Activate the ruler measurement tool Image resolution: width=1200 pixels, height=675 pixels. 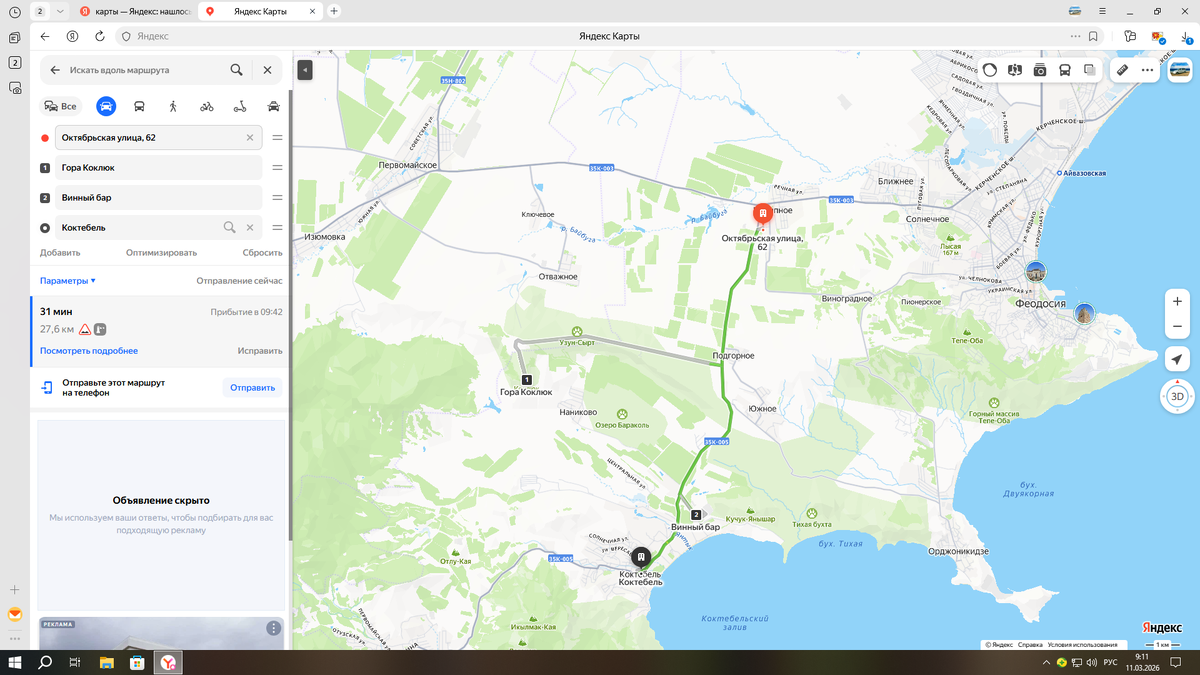point(1122,70)
